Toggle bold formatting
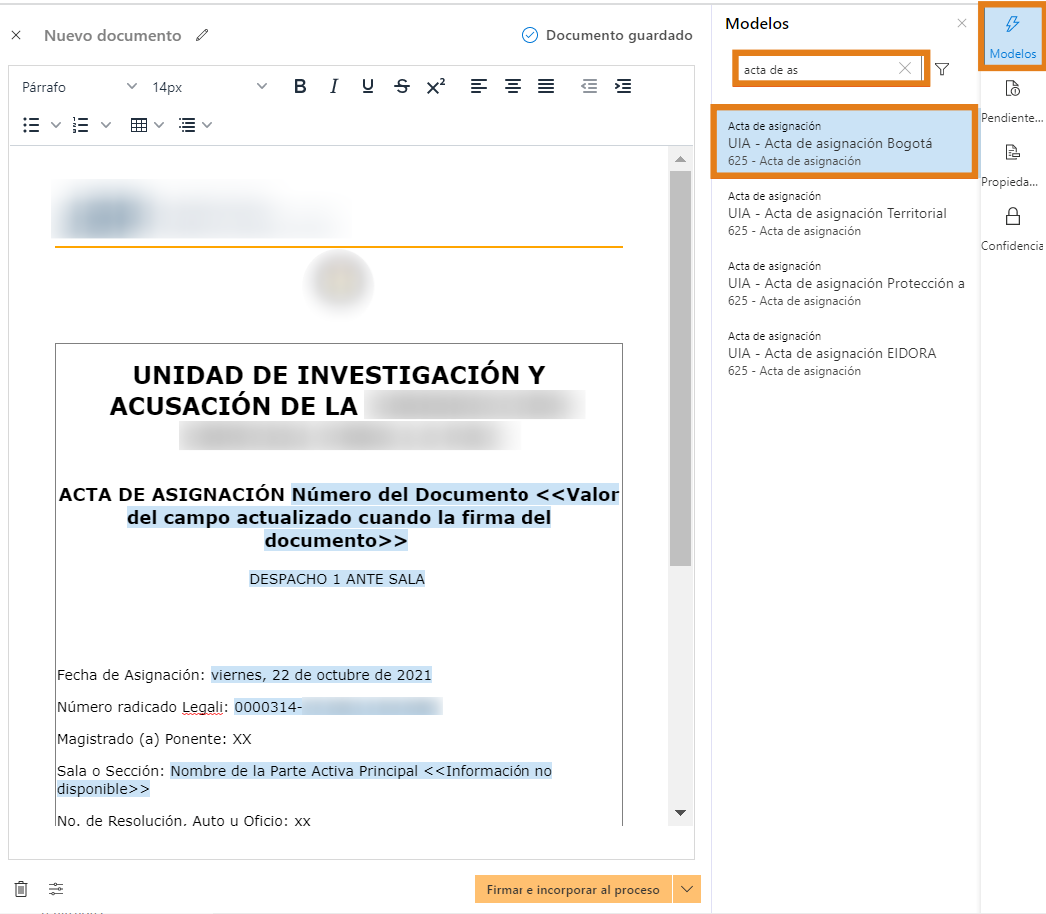 click(299, 86)
